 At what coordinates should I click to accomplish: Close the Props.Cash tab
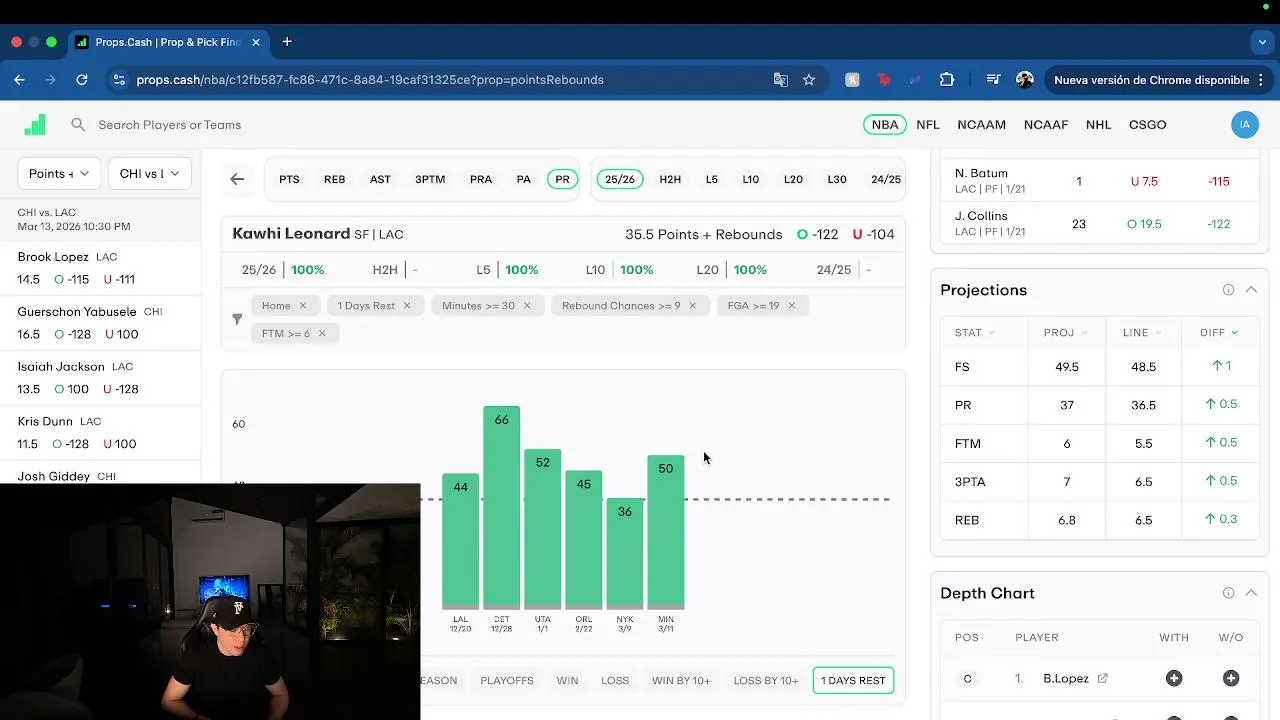pos(256,42)
